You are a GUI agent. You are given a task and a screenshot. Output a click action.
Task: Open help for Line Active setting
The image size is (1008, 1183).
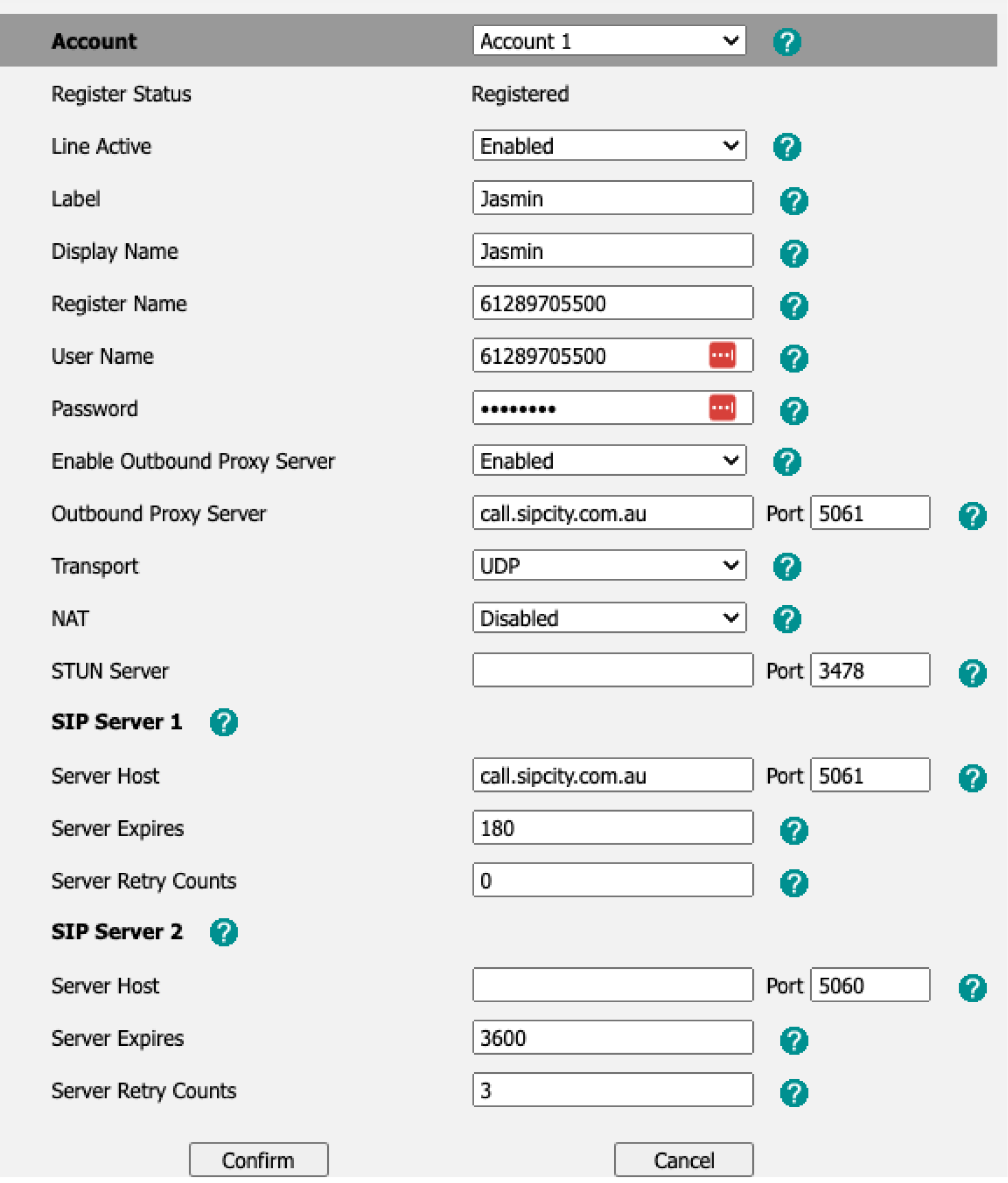[786, 147]
